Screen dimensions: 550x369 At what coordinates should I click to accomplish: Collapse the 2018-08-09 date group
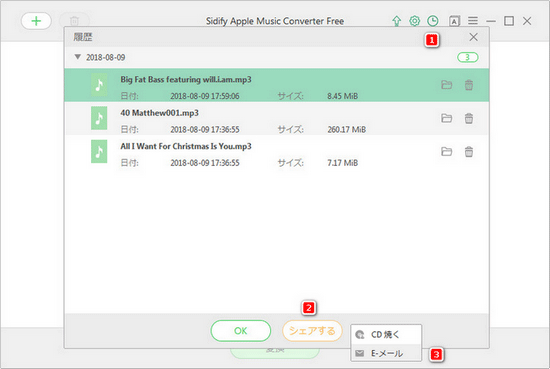coord(78,57)
